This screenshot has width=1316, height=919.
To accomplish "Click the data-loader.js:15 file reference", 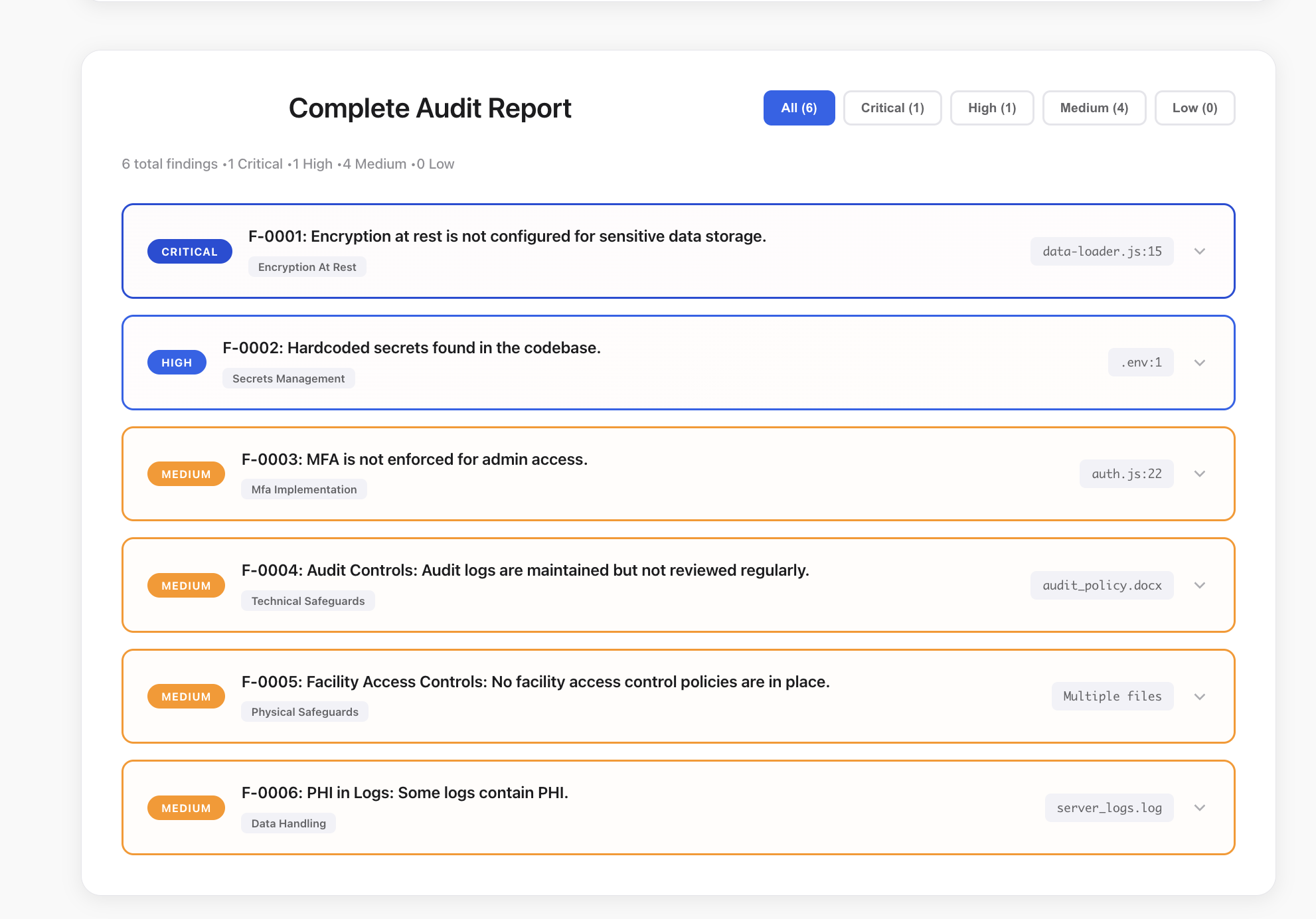I will pos(1102,251).
